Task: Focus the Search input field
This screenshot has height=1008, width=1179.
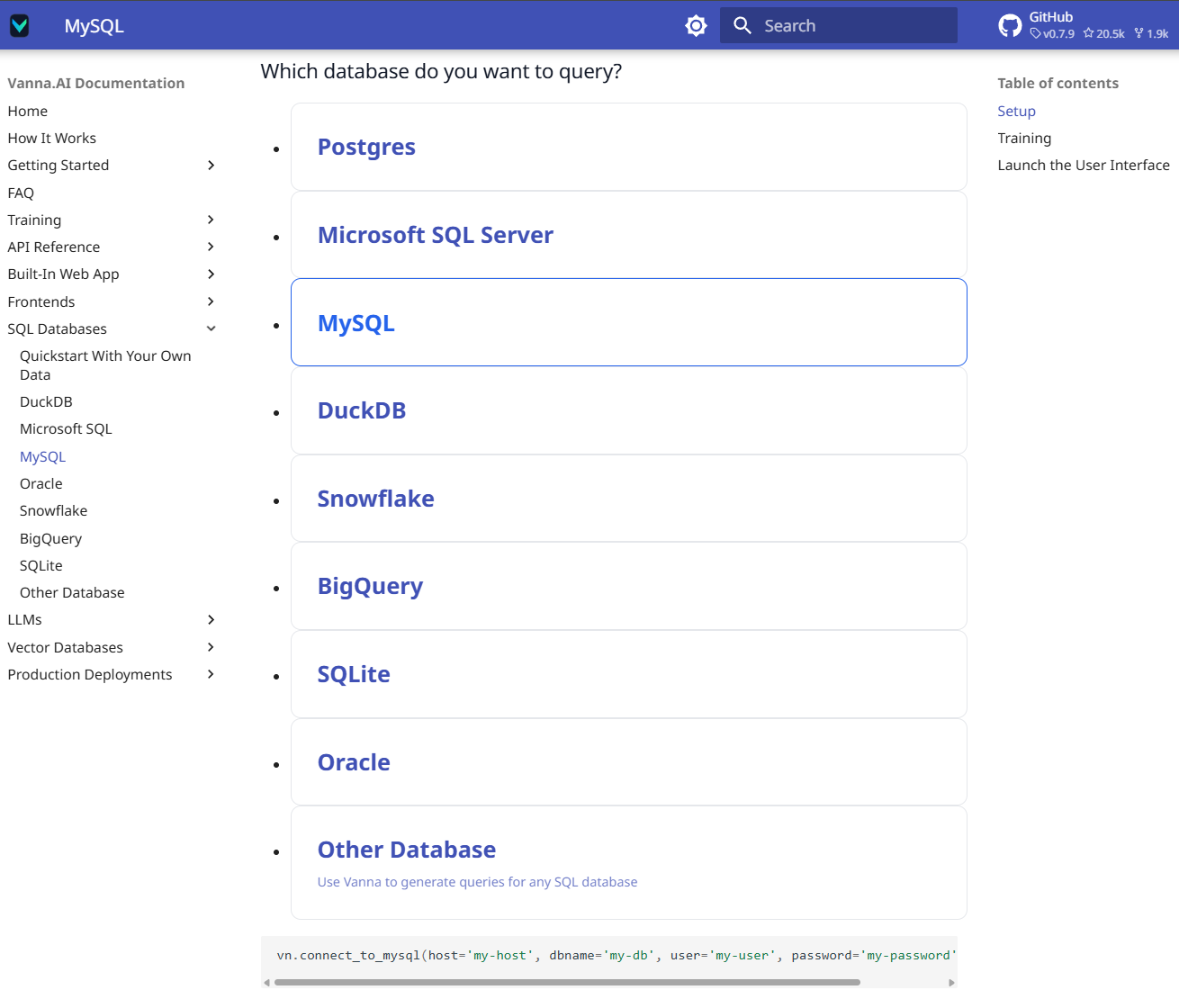Action: click(838, 25)
